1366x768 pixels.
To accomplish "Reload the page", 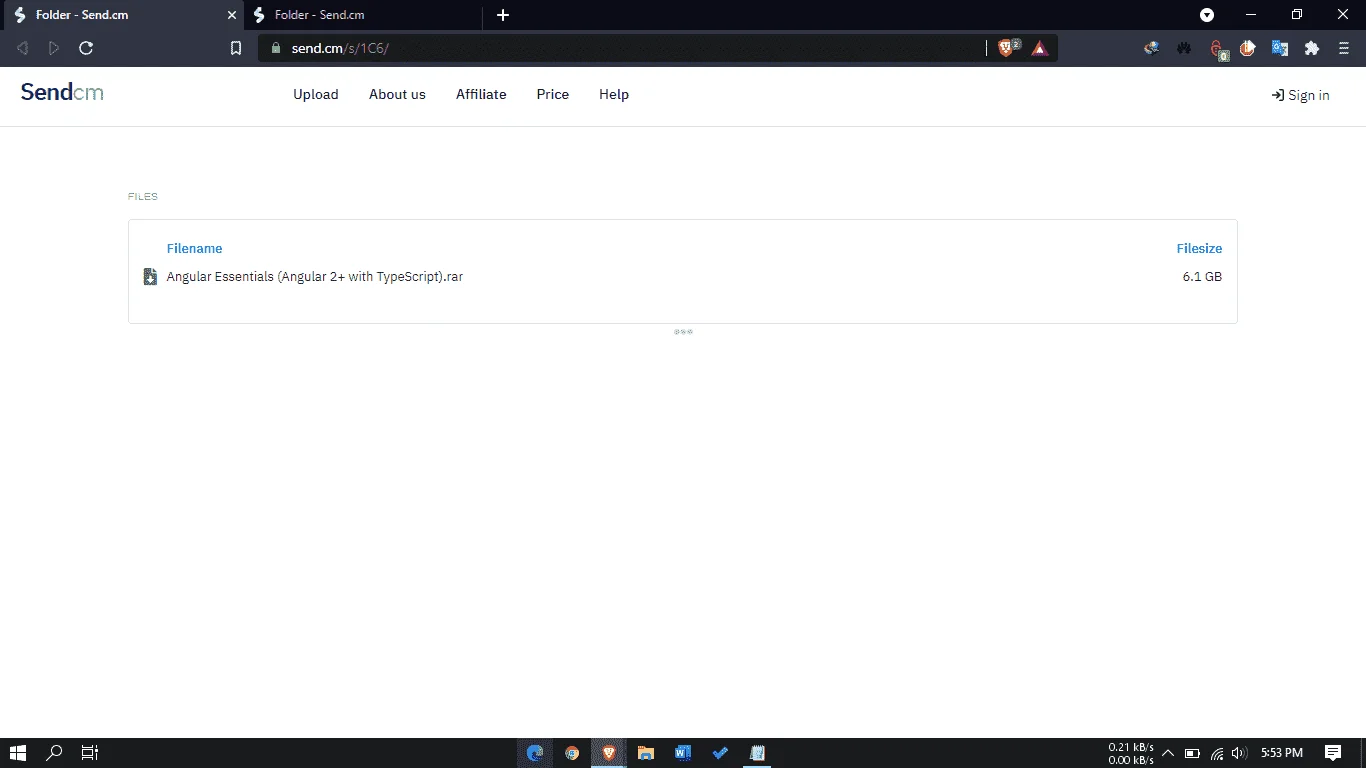I will [x=86, y=48].
